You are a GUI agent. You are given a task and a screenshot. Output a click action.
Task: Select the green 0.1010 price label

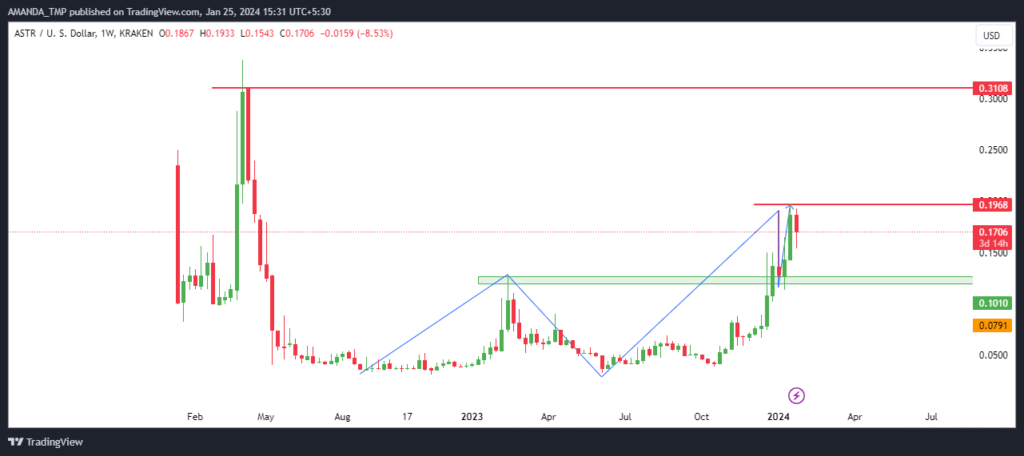[992, 303]
